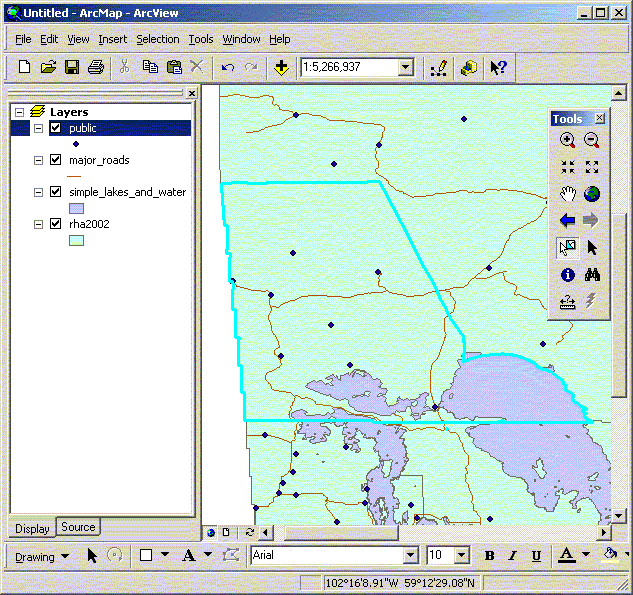The width and height of the screenshot is (633, 595).
Task: Expand the Arial font dropdown
Action: click(410, 555)
